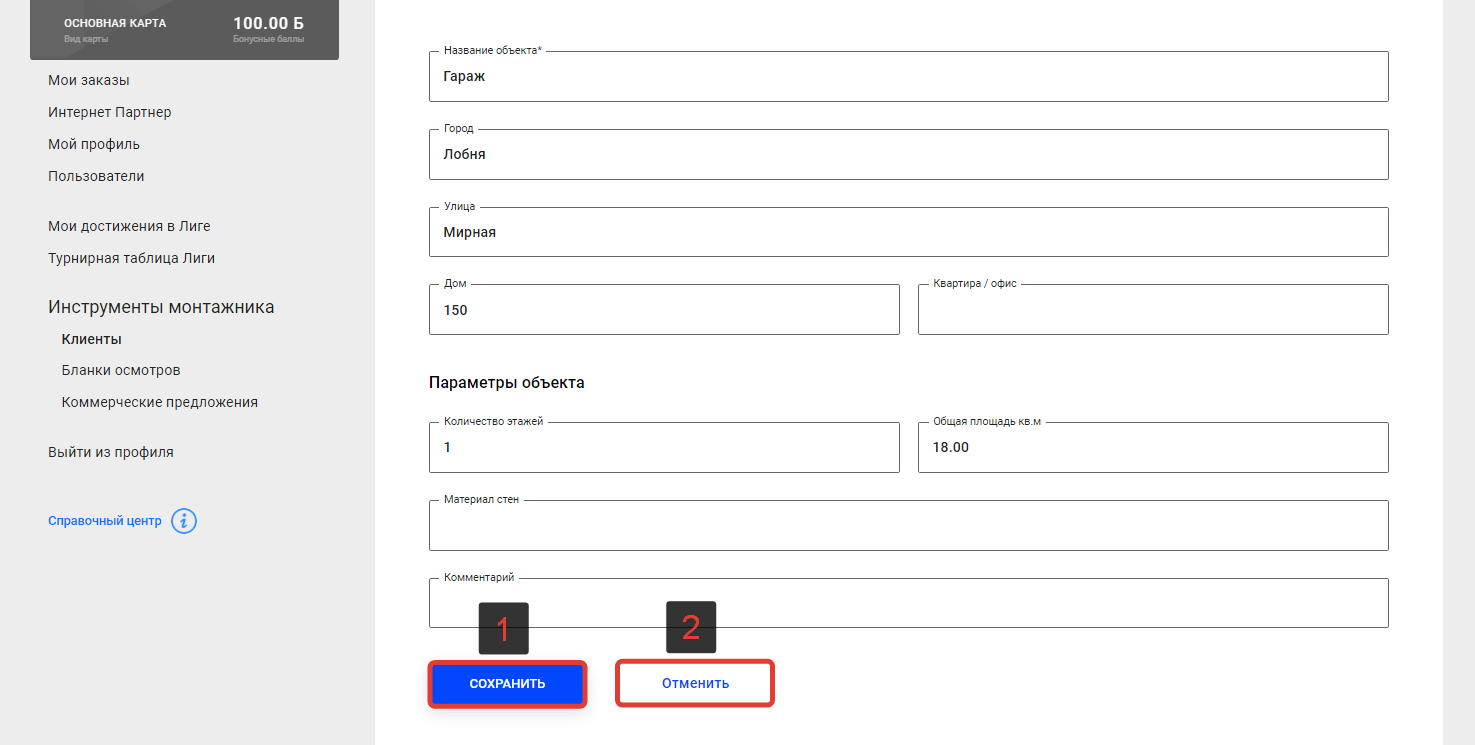Click the Комментарий field

click(x=908, y=603)
